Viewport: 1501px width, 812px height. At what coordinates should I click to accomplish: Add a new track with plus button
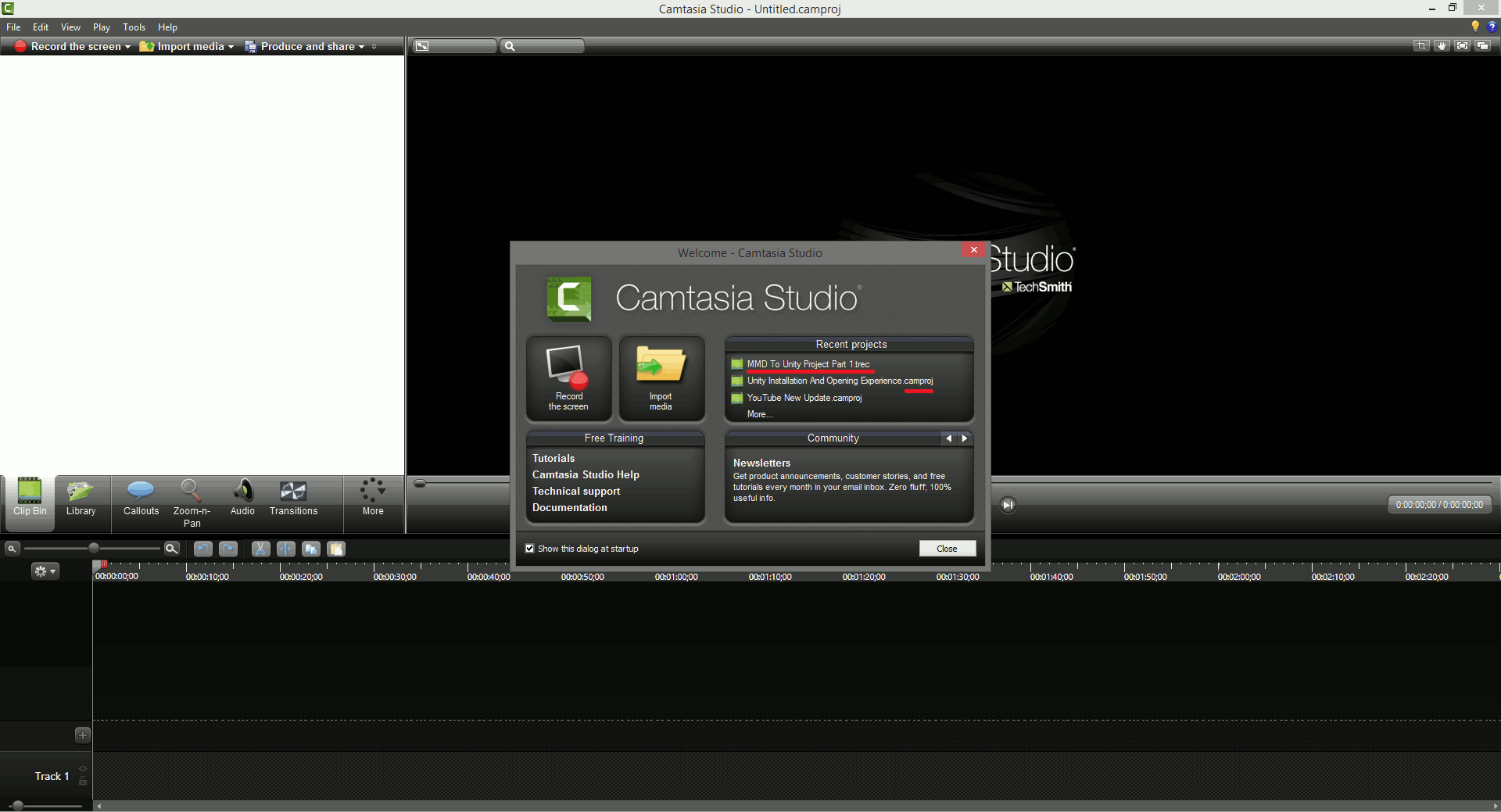click(83, 735)
